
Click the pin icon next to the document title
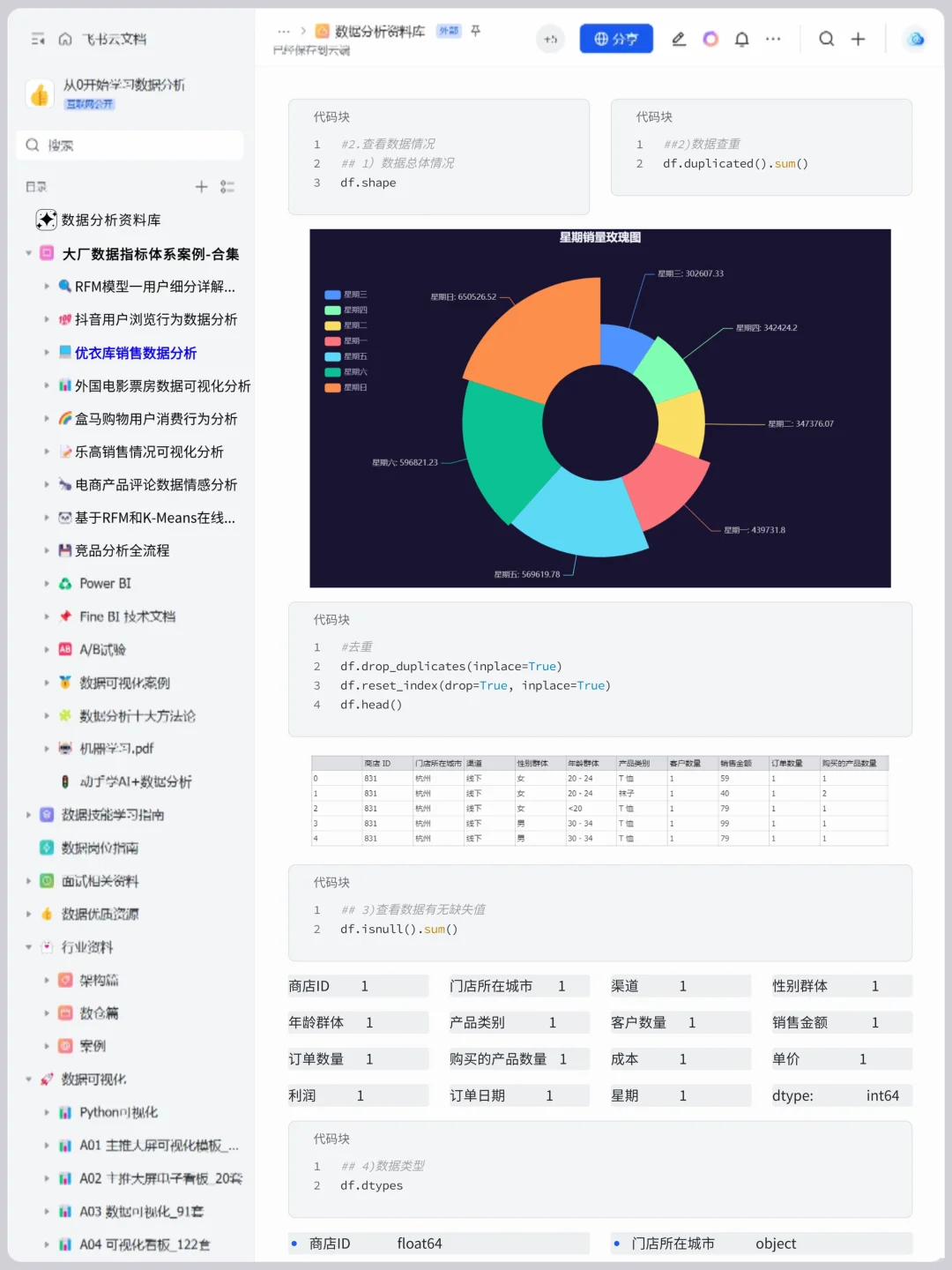coord(474,31)
